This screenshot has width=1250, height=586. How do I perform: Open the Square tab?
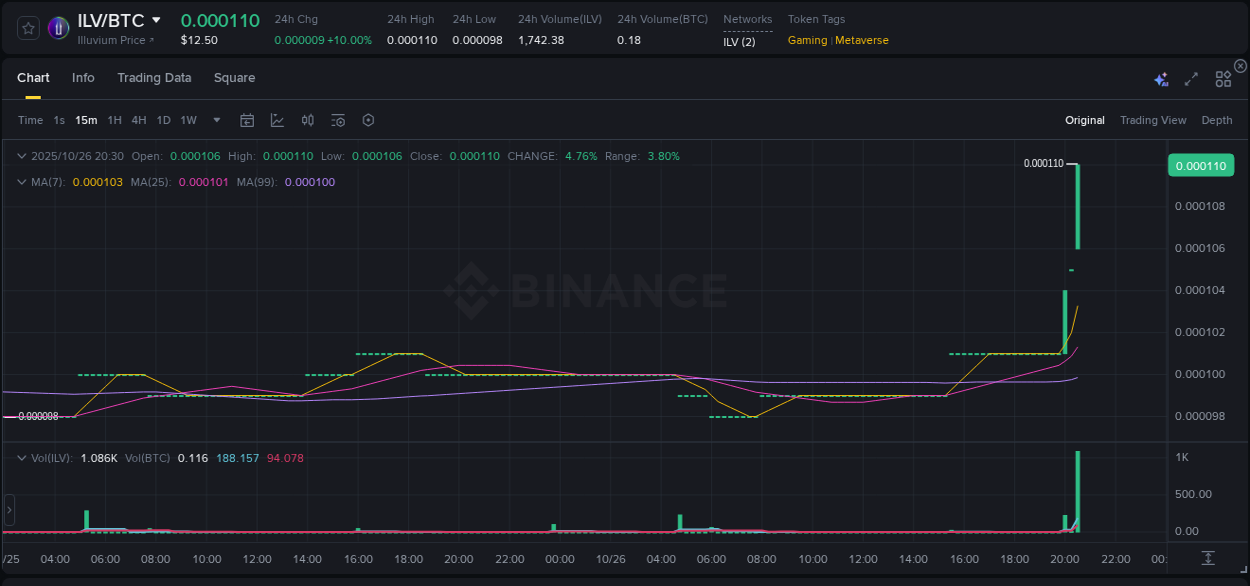[x=234, y=77]
